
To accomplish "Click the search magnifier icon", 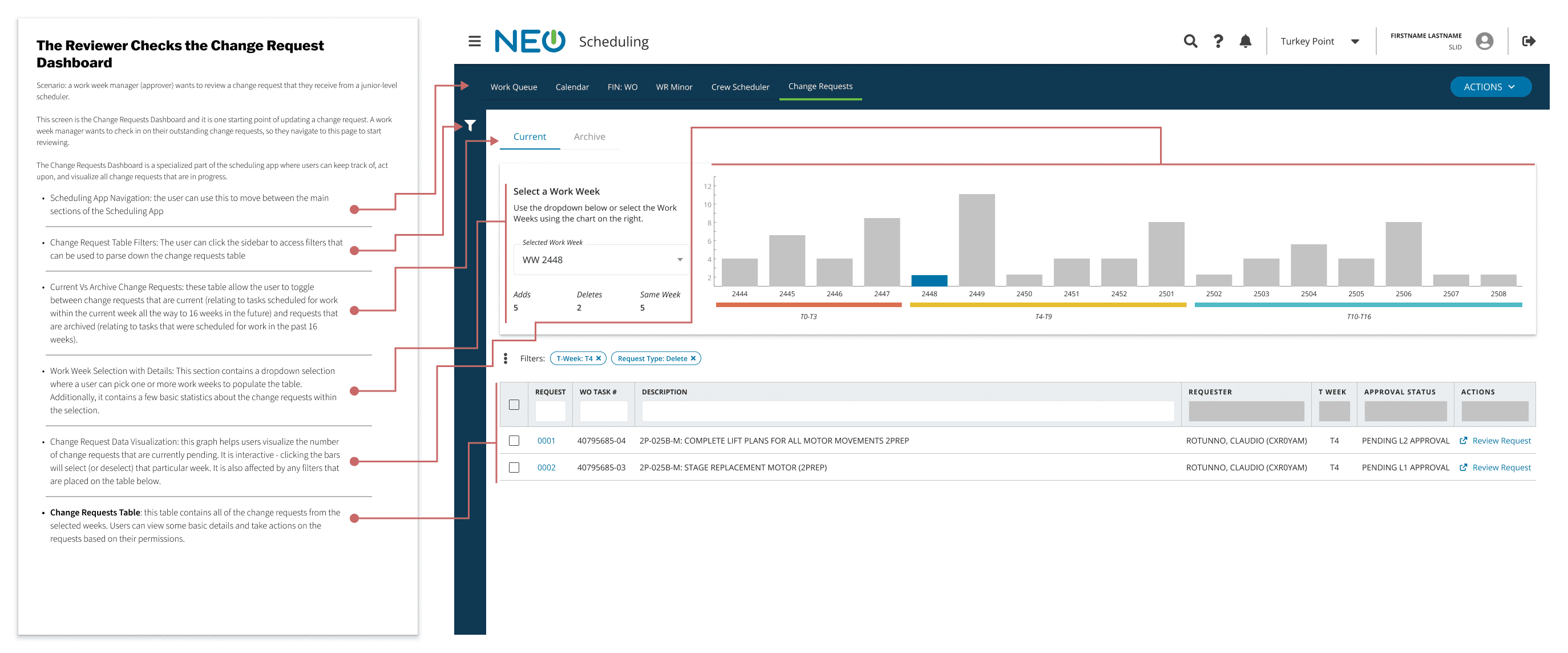I will coord(1190,42).
